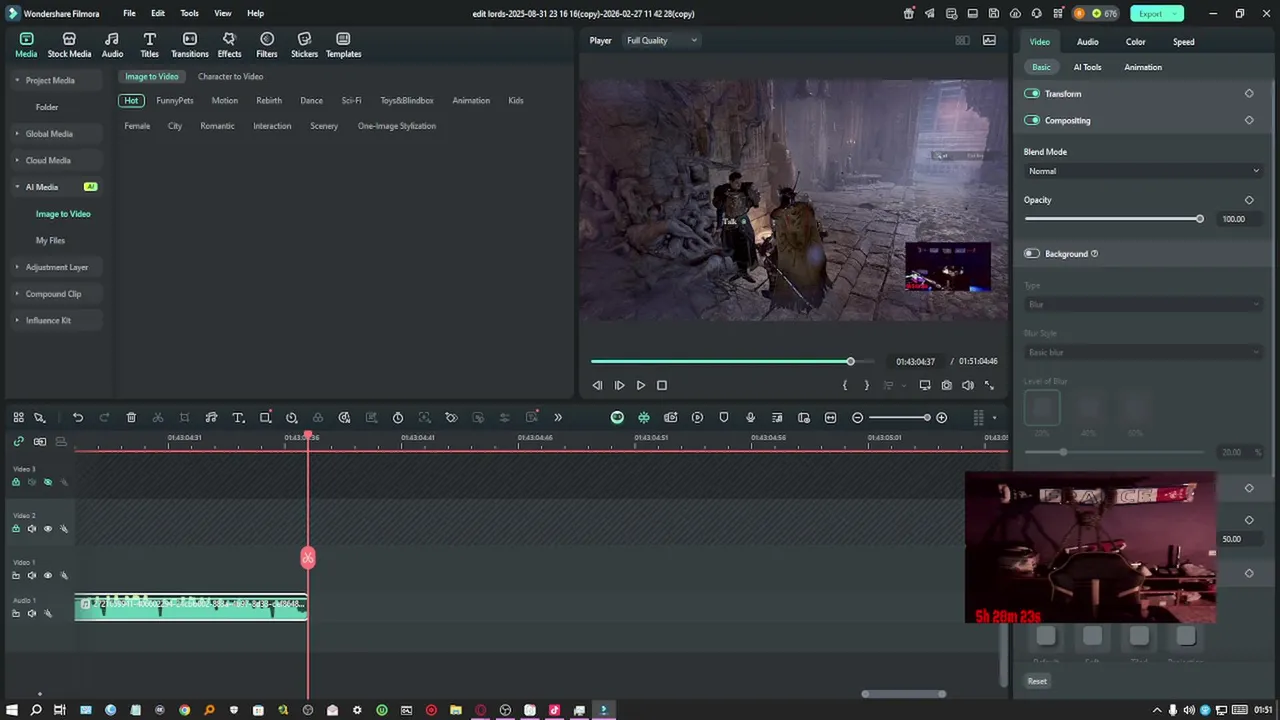Click the Reset button in properties panel
Viewport: 1280px width, 720px height.
(1037, 682)
